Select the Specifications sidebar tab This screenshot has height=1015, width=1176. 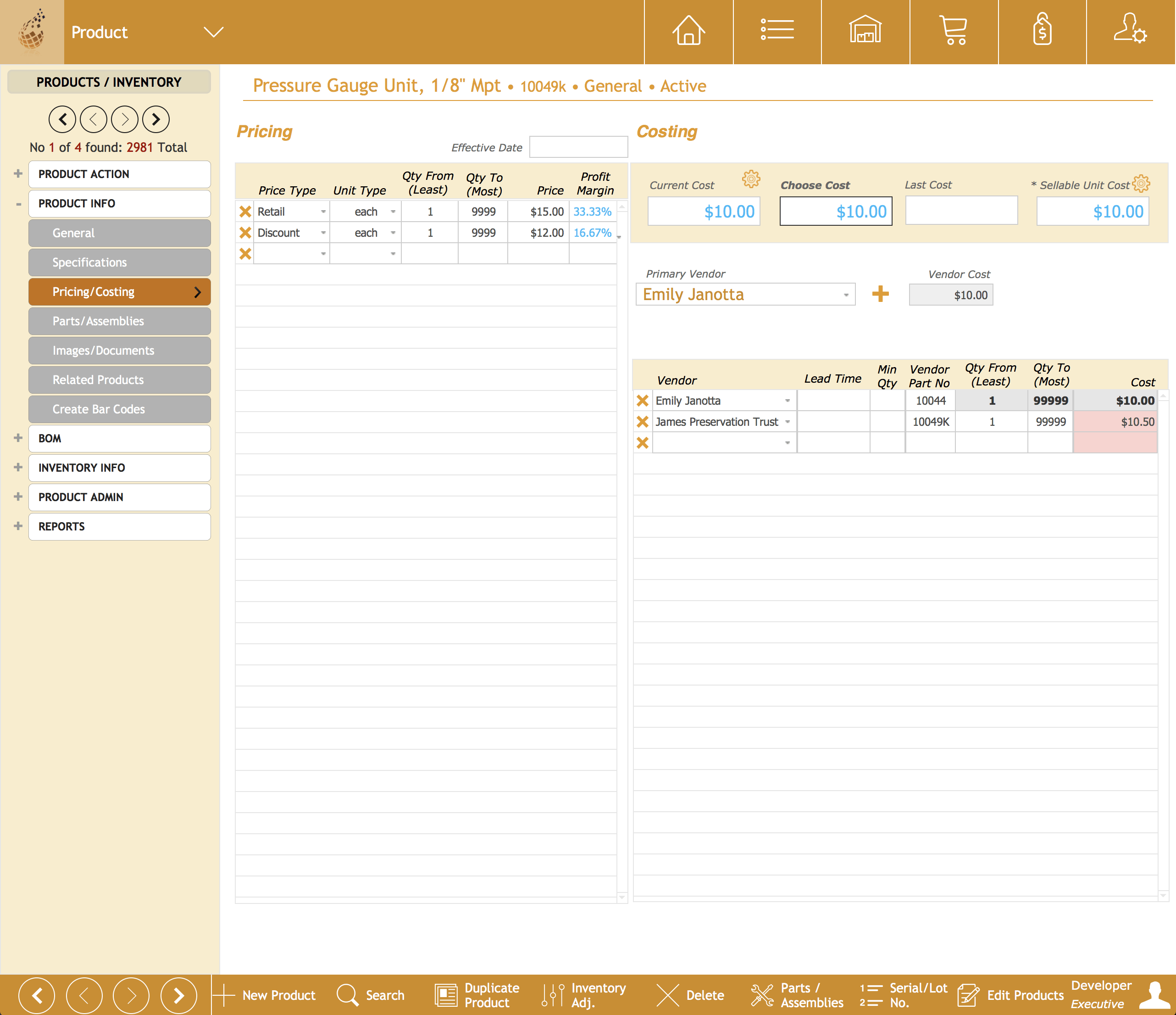[120, 262]
